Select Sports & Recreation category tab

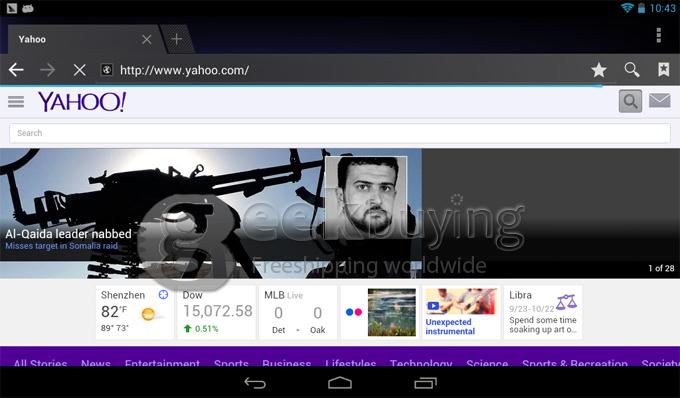point(575,363)
